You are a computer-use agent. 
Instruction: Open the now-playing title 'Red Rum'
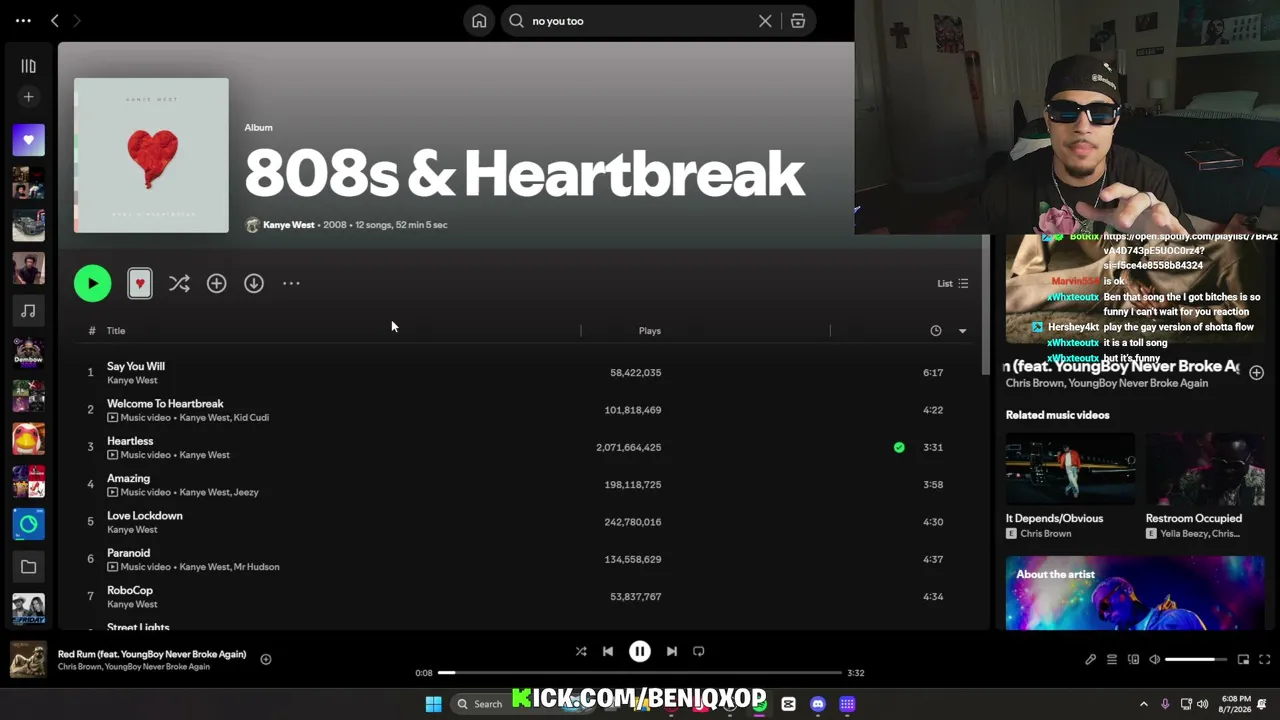[x=152, y=654]
